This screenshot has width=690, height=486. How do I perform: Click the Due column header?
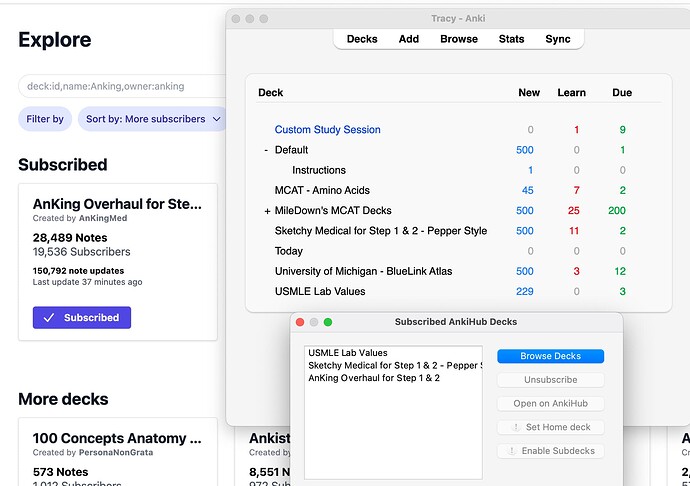click(622, 93)
